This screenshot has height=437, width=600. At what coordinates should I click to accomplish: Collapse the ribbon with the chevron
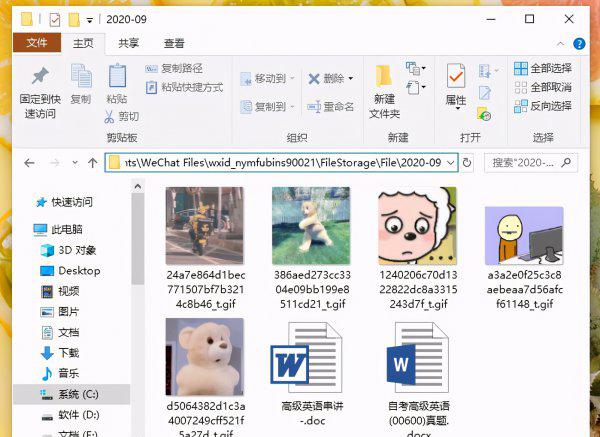pos(561,44)
